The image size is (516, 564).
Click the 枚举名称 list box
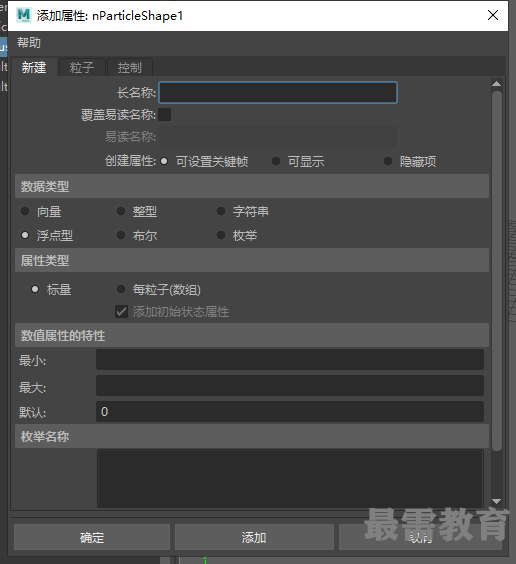(290, 479)
